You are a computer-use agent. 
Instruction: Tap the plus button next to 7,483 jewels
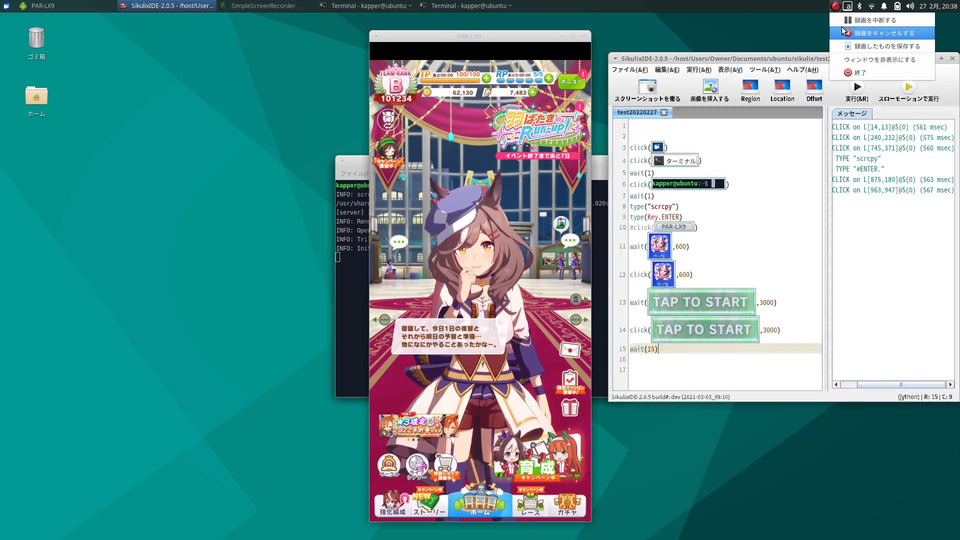[533, 92]
